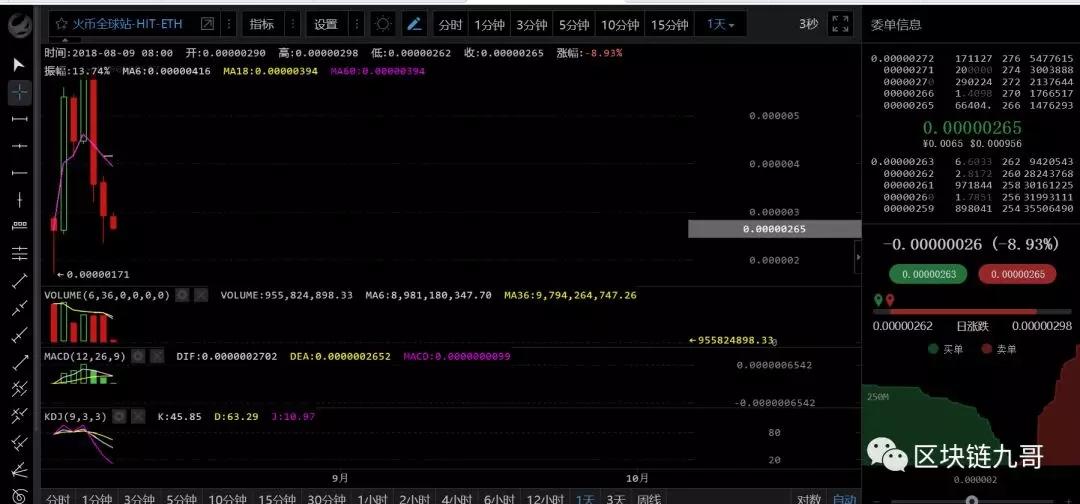
Task: Select the 0.00000259 buy order row
Action: point(972,208)
